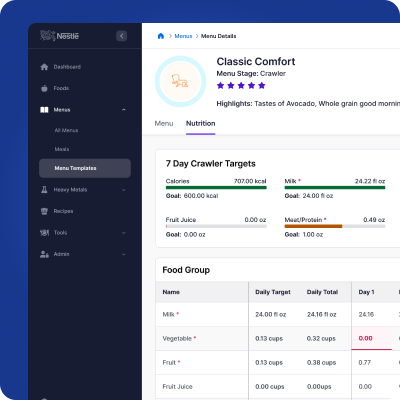Follow the Menus breadcrumb link
This screenshot has width=400, height=400.
pyautogui.click(x=183, y=36)
